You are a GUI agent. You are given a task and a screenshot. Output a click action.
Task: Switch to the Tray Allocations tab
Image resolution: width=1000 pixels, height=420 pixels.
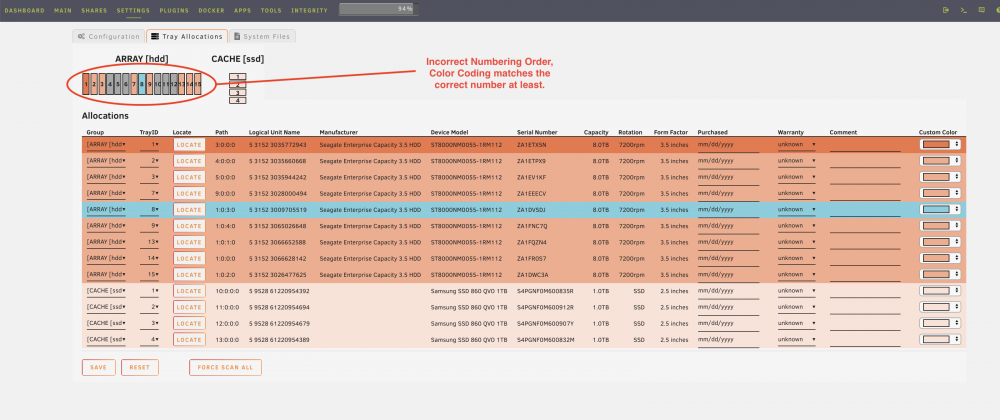coord(186,36)
